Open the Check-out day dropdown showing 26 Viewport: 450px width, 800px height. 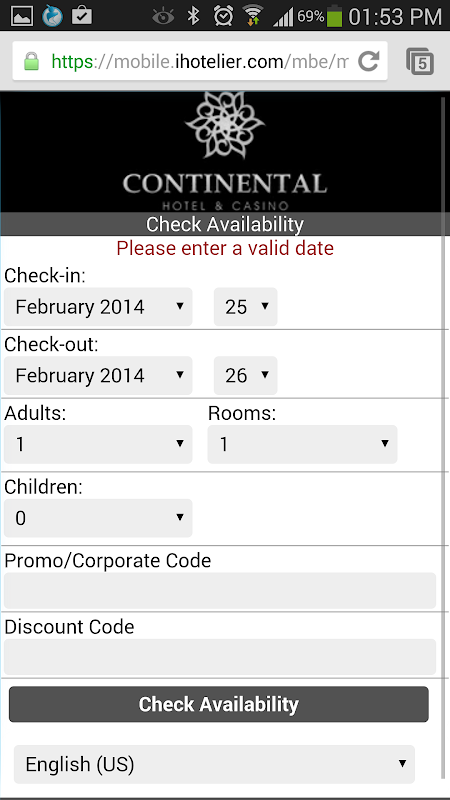pyautogui.click(x=245, y=376)
